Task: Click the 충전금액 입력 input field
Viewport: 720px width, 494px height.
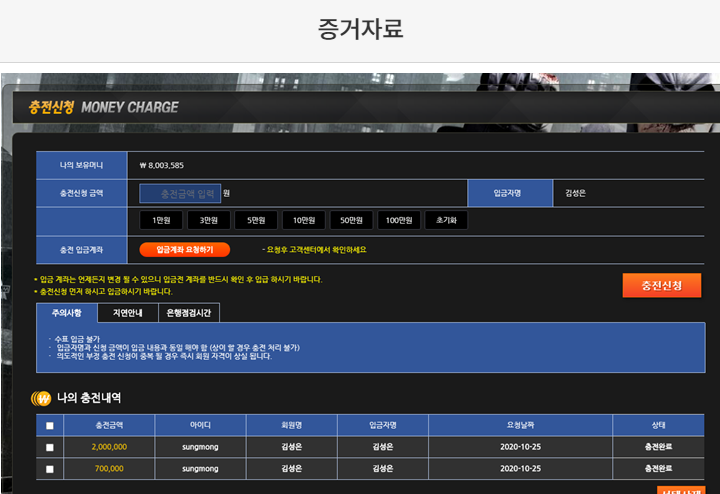Action: click(179, 193)
